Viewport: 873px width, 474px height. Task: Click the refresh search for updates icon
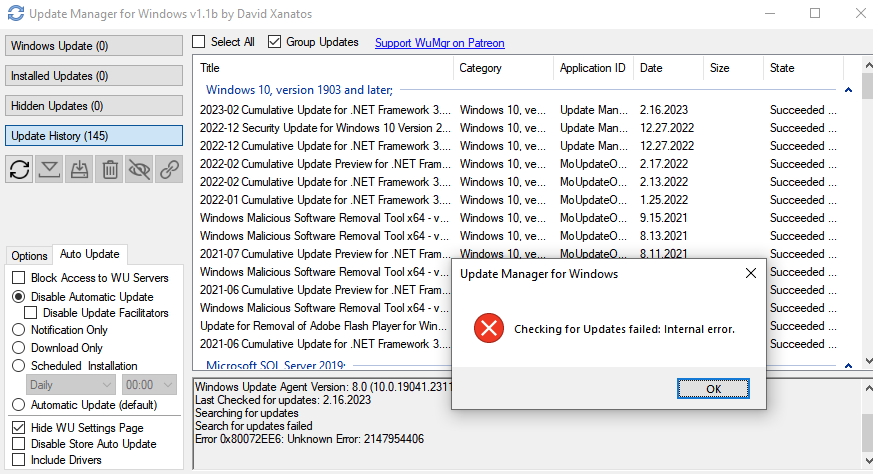[x=19, y=169]
